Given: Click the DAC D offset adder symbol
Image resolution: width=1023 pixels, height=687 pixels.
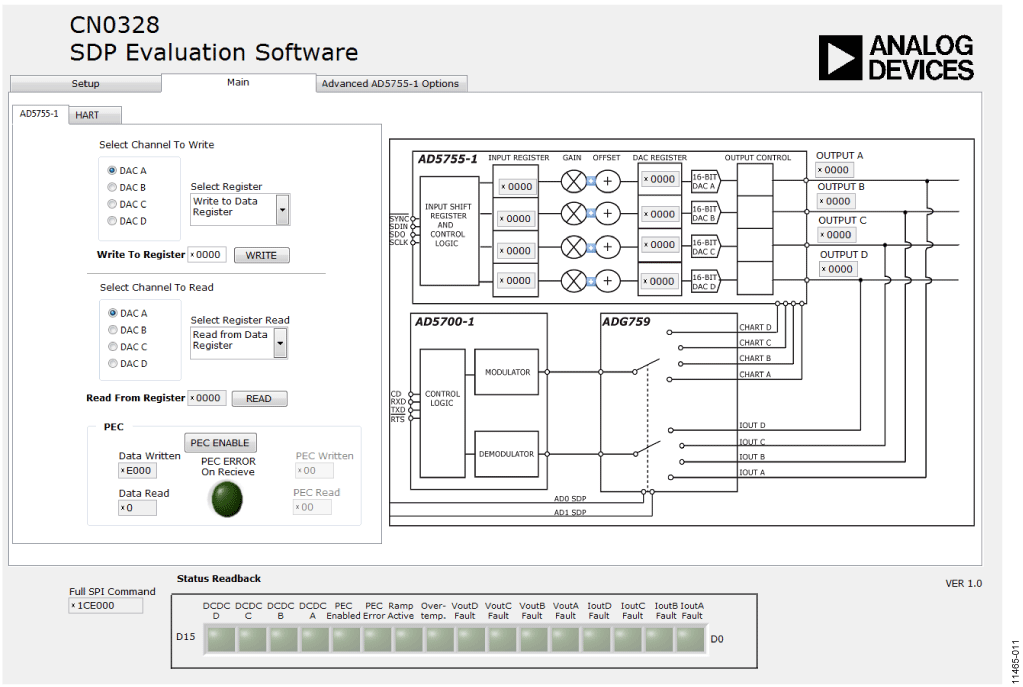Looking at the screenshot, I should [x=607, y=281].
